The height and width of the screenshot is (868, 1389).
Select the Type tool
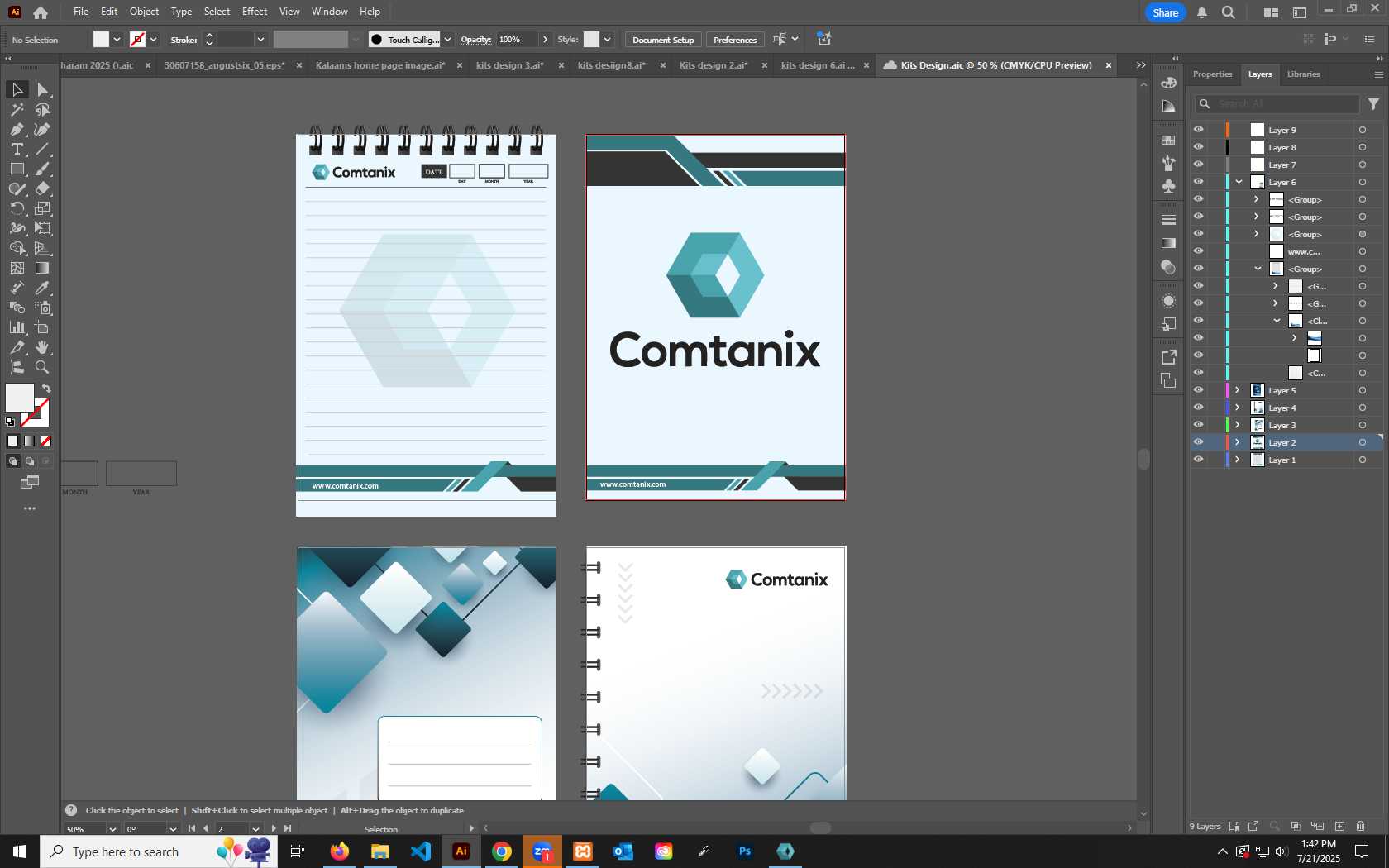pos(17,149)
